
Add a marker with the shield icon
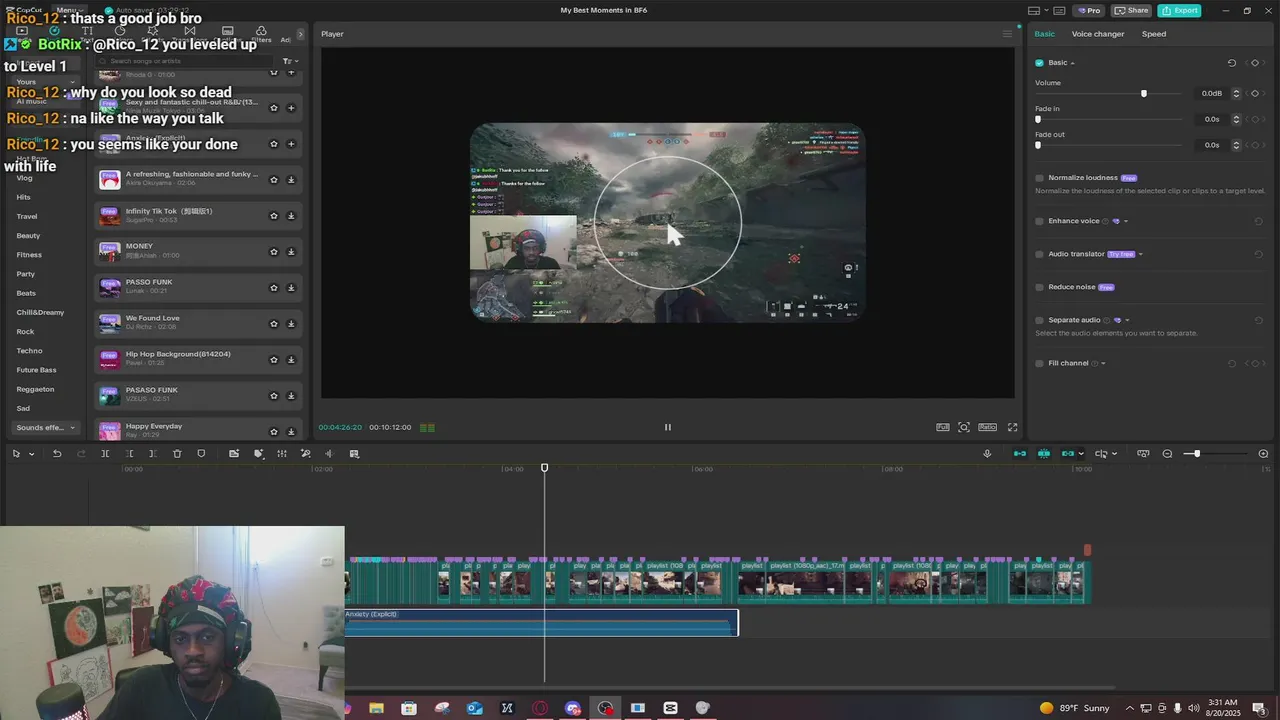pyautogui.click(x=201, y=454)
